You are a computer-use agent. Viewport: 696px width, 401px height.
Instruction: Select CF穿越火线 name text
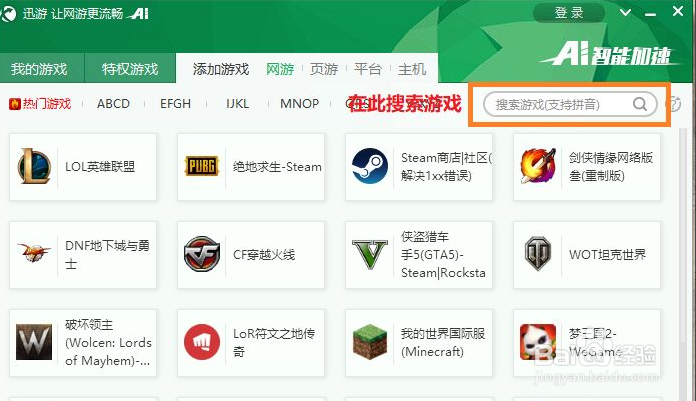[264, 254]
